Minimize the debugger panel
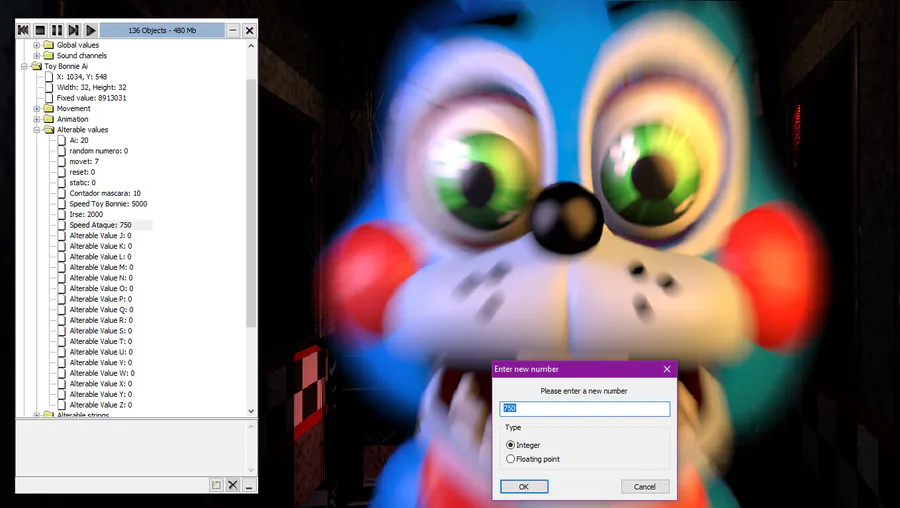The image size is (900, 508). [x=232, y=30]
